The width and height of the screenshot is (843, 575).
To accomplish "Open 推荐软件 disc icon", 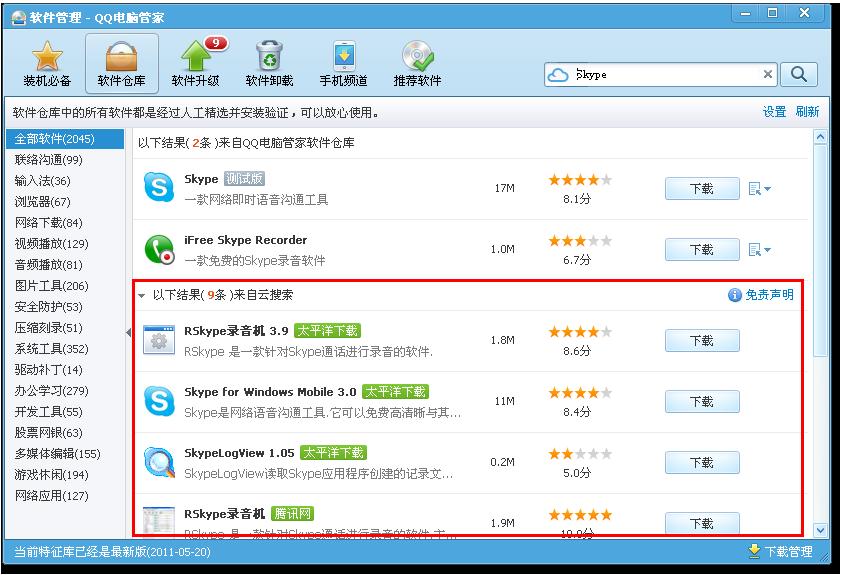I will pos(418,63).
